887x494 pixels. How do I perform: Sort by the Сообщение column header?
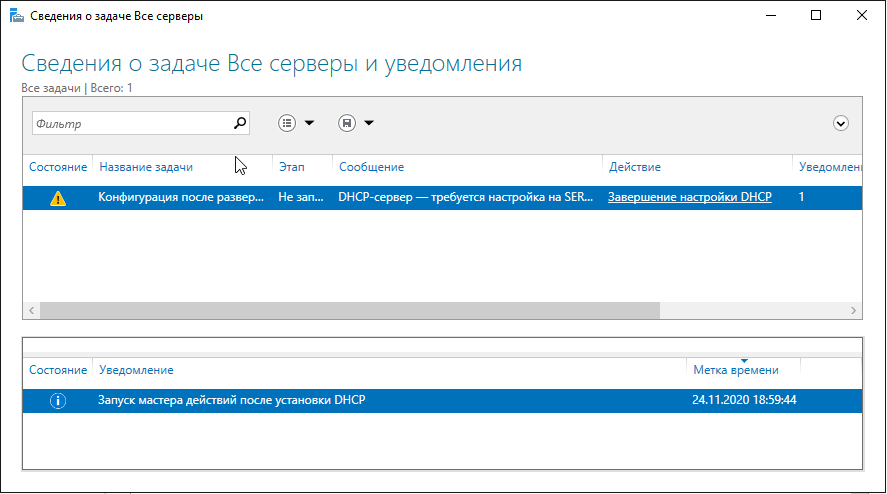[x=371, y=167]
